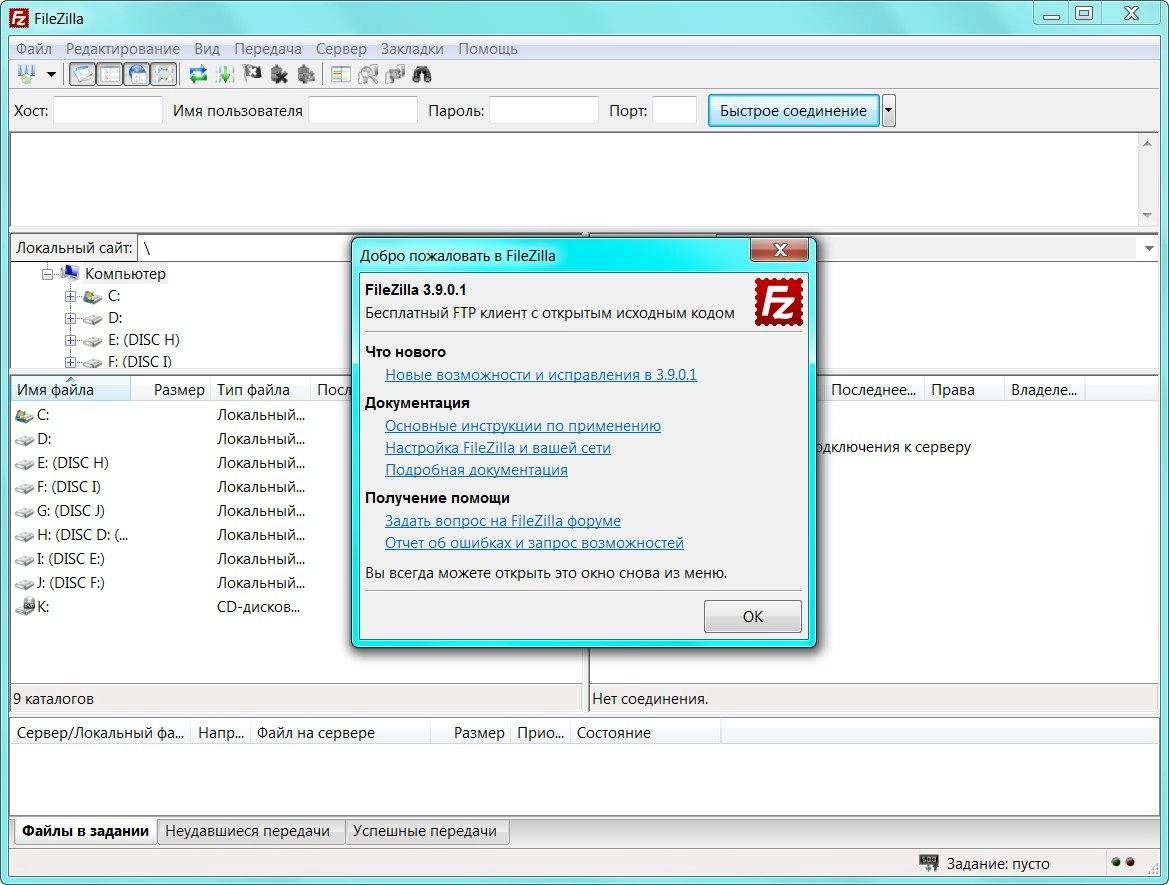Open Задать вопрос на FileZilla форуме link
1169x885 pixels.
pyautogui.click(x=502, y=520)
